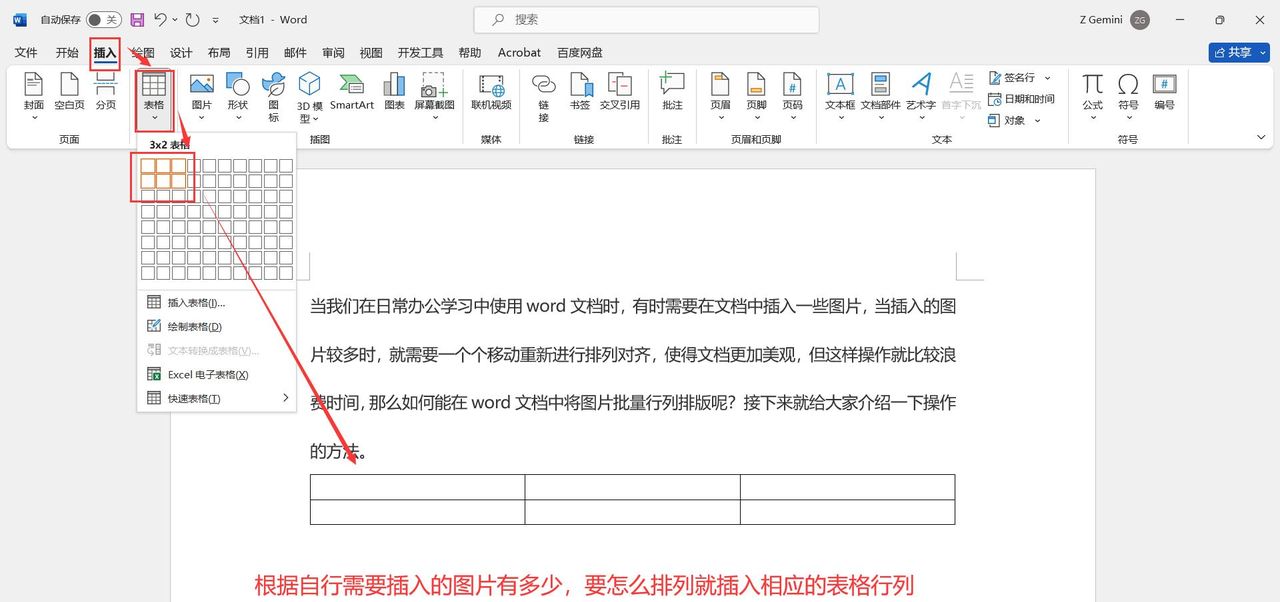This screenshot has height=602, width=1280.
Task: Undo the last action
Action: [x=160, y=20]
